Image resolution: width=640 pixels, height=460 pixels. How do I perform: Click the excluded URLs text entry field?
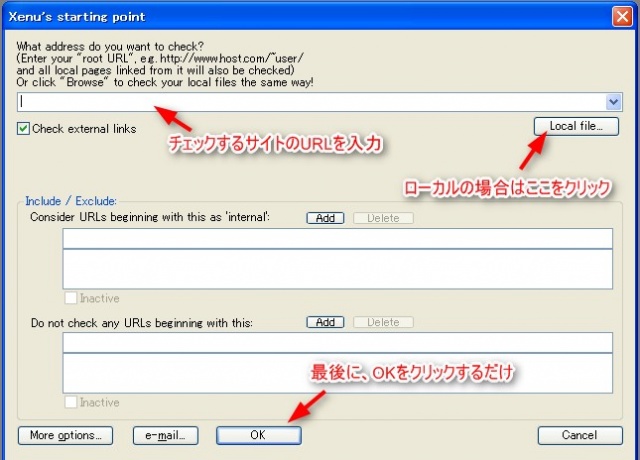point(338,342)
